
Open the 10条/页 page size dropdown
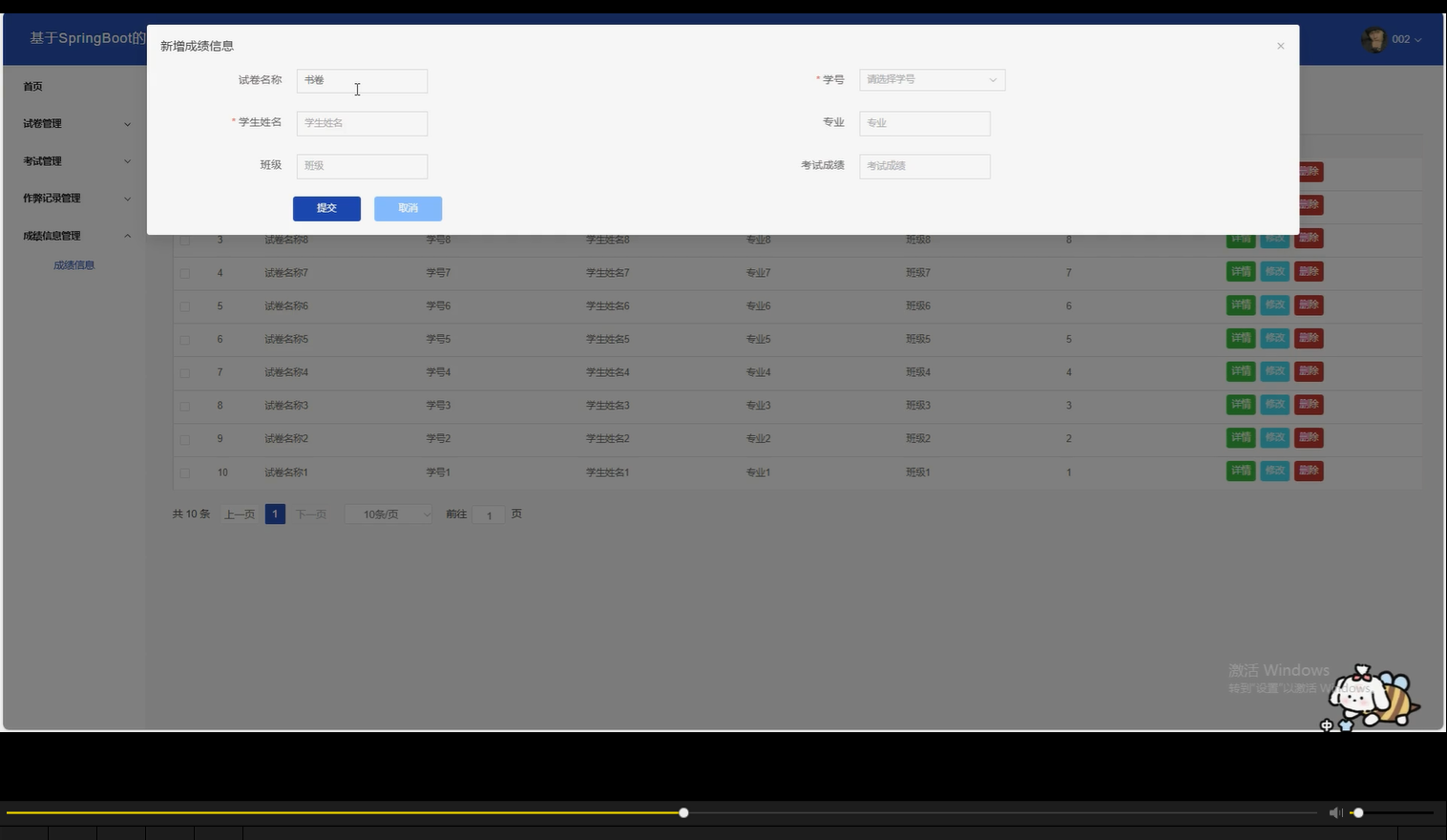click(388, 514)
